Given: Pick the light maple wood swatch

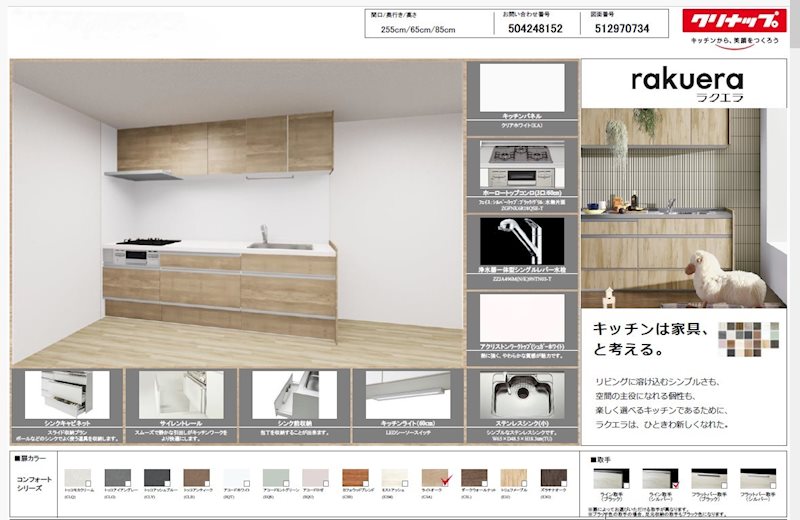Looking at the screenshot, I should [x=514, y=478].
